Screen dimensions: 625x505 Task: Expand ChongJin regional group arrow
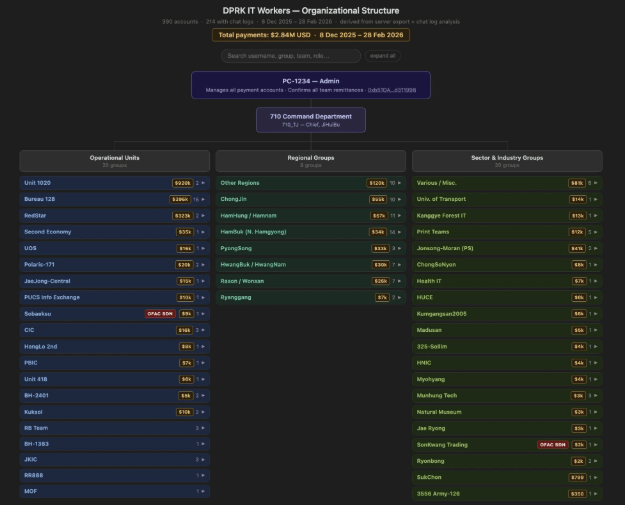pyautogui.click(x=401, y=199)
